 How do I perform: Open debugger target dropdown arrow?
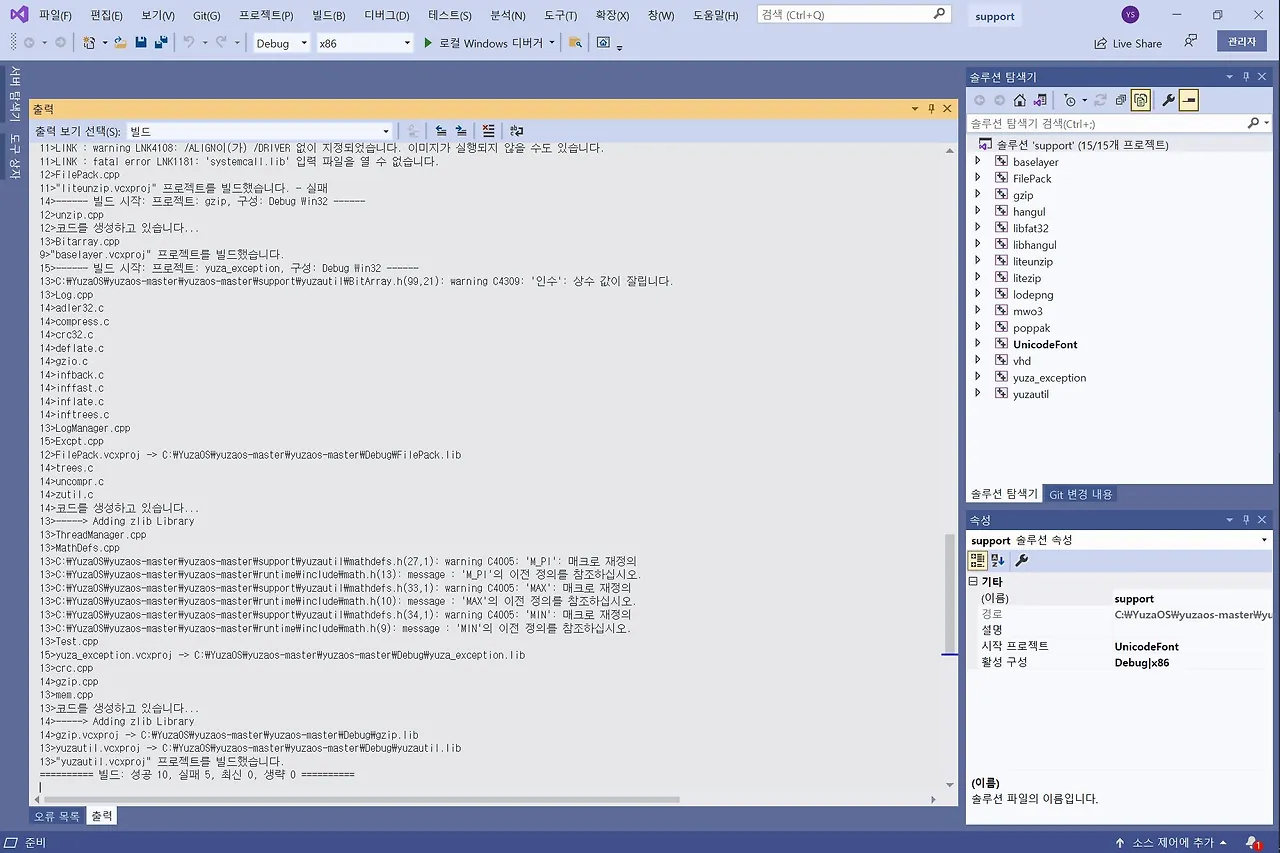pyautogui.click(x=552, y=43)
